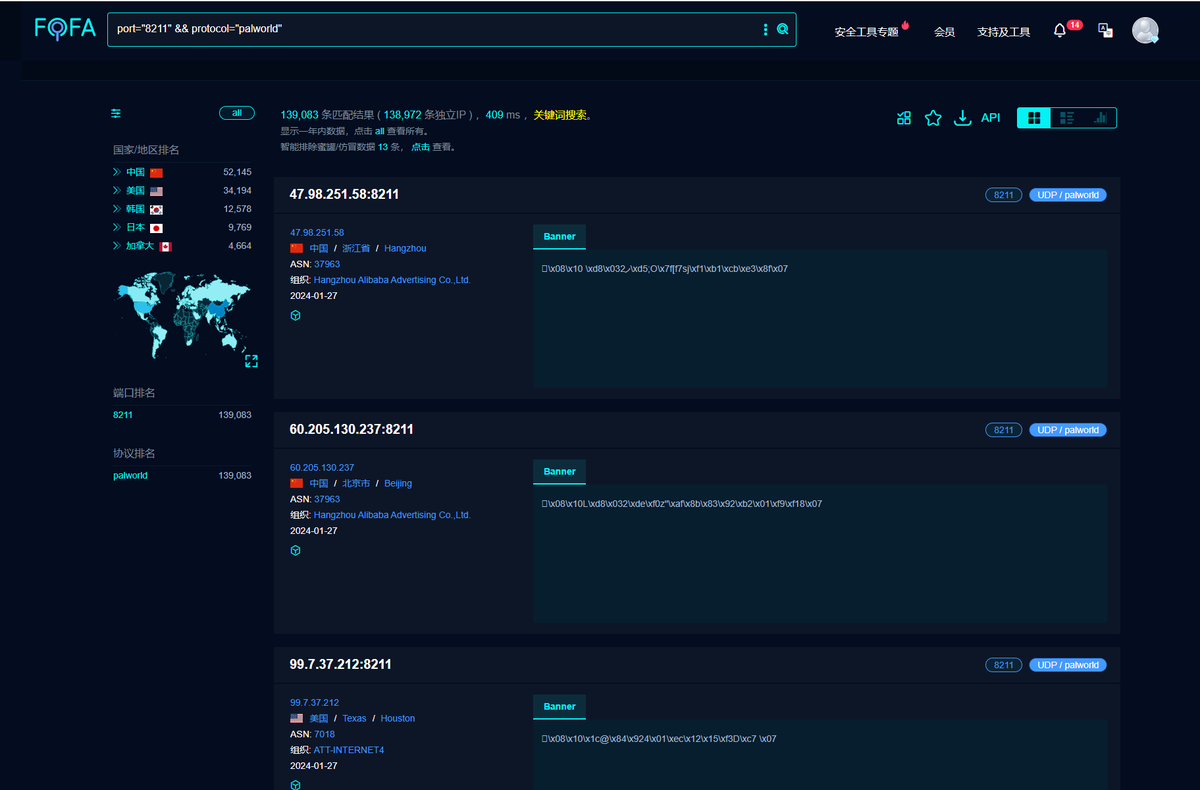Click the 60.205.130.237 IP link
Viewport: 1200px width, 790px height.
click(x=322, y=467)
